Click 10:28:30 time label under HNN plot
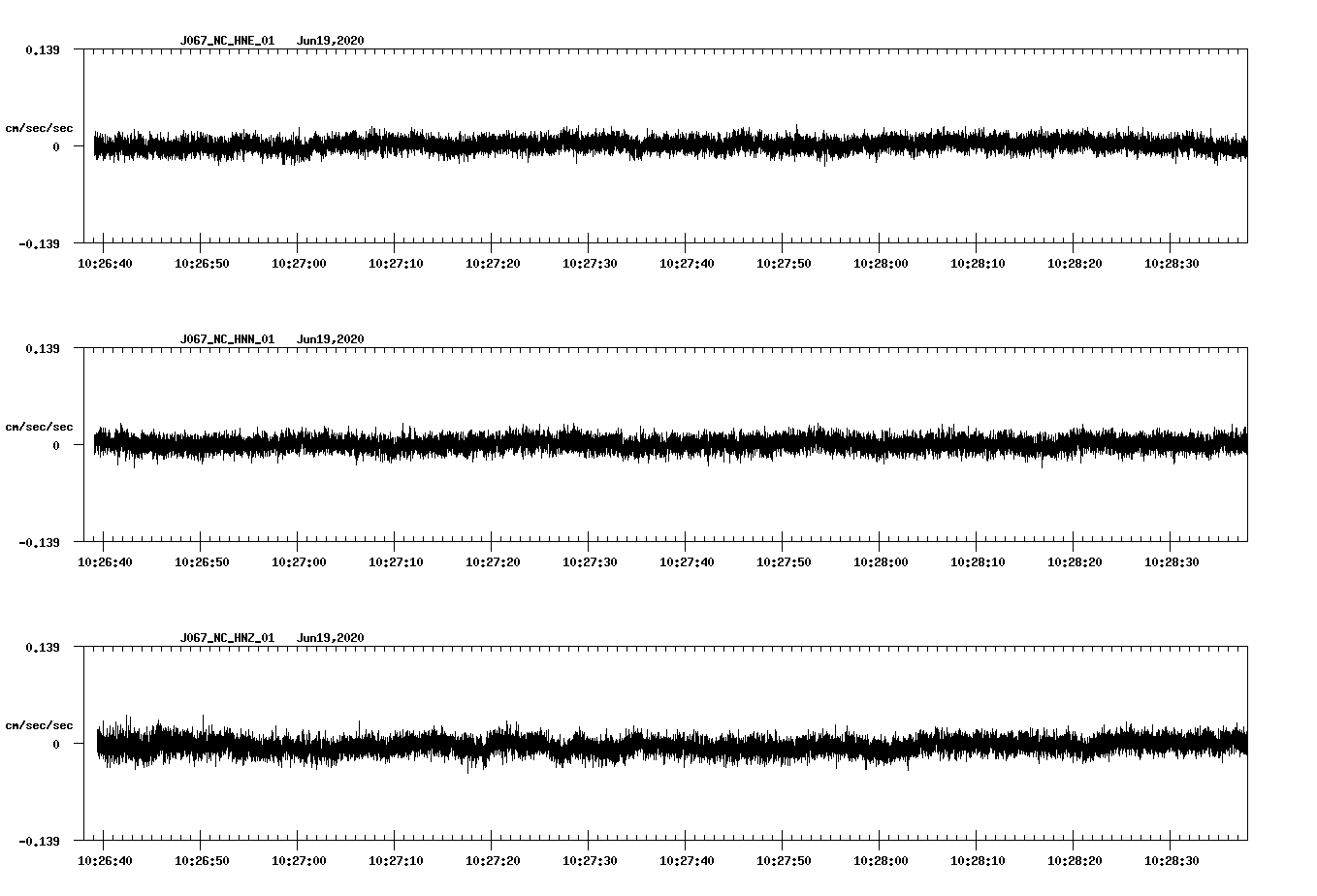 pyautogui.click(x=1172, y=562)
